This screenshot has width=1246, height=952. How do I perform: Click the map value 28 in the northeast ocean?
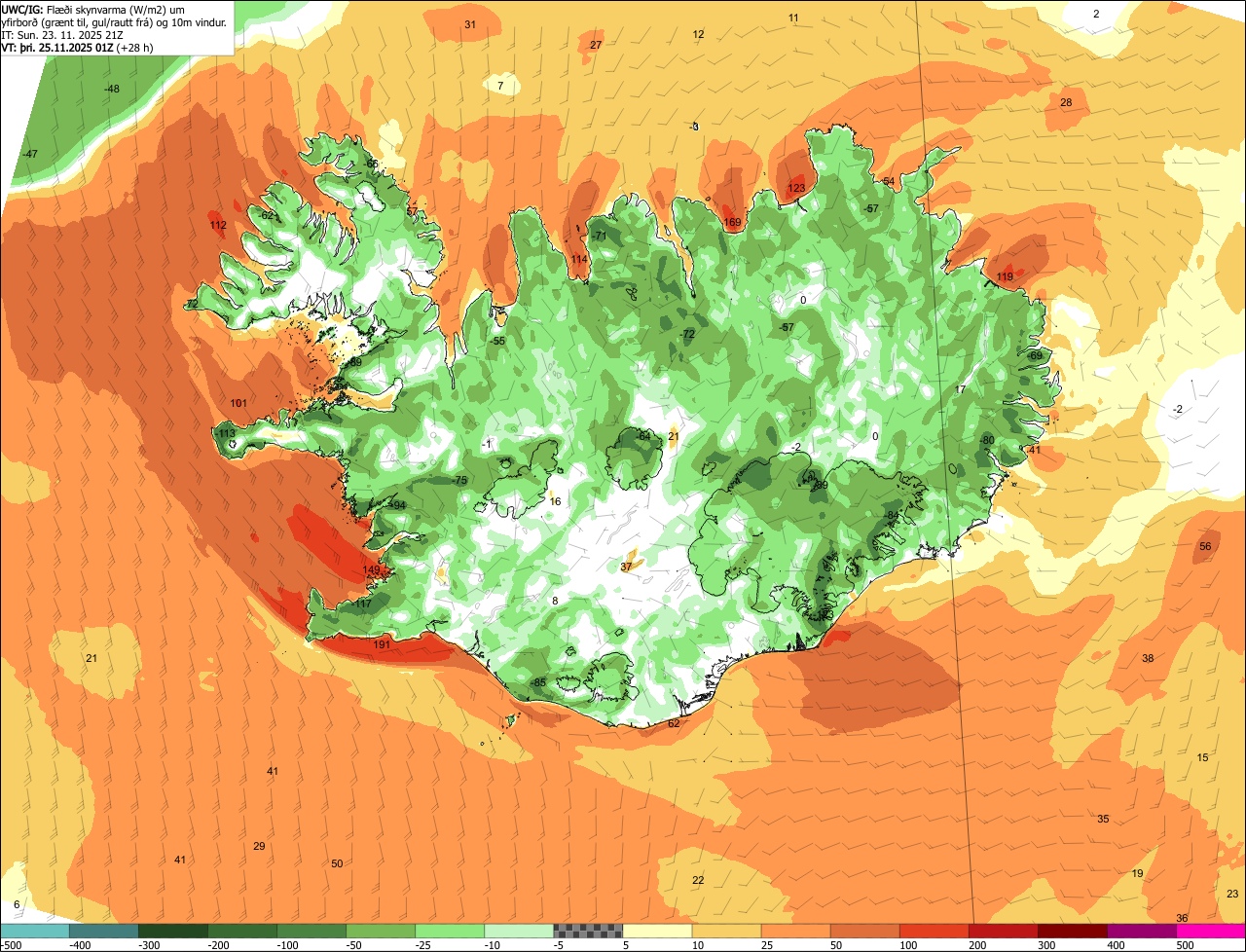pos(1066,102)
